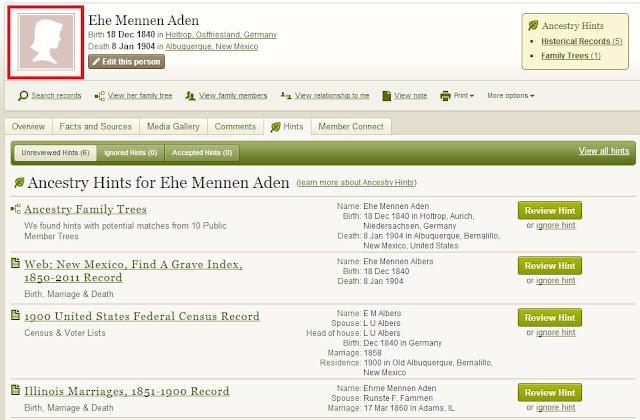Click the Edit this person button

tap(127, 62)
